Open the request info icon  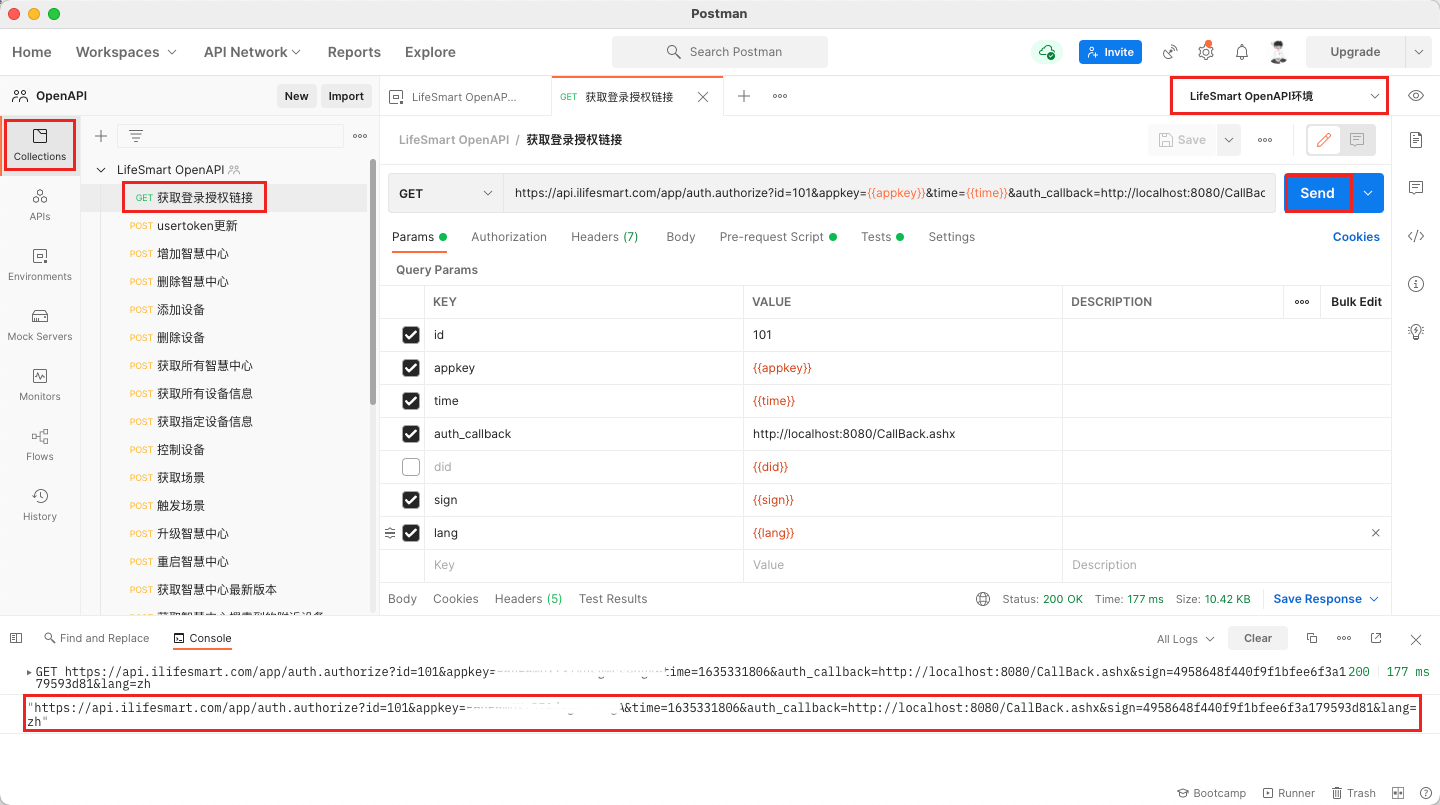(1416, 284)
